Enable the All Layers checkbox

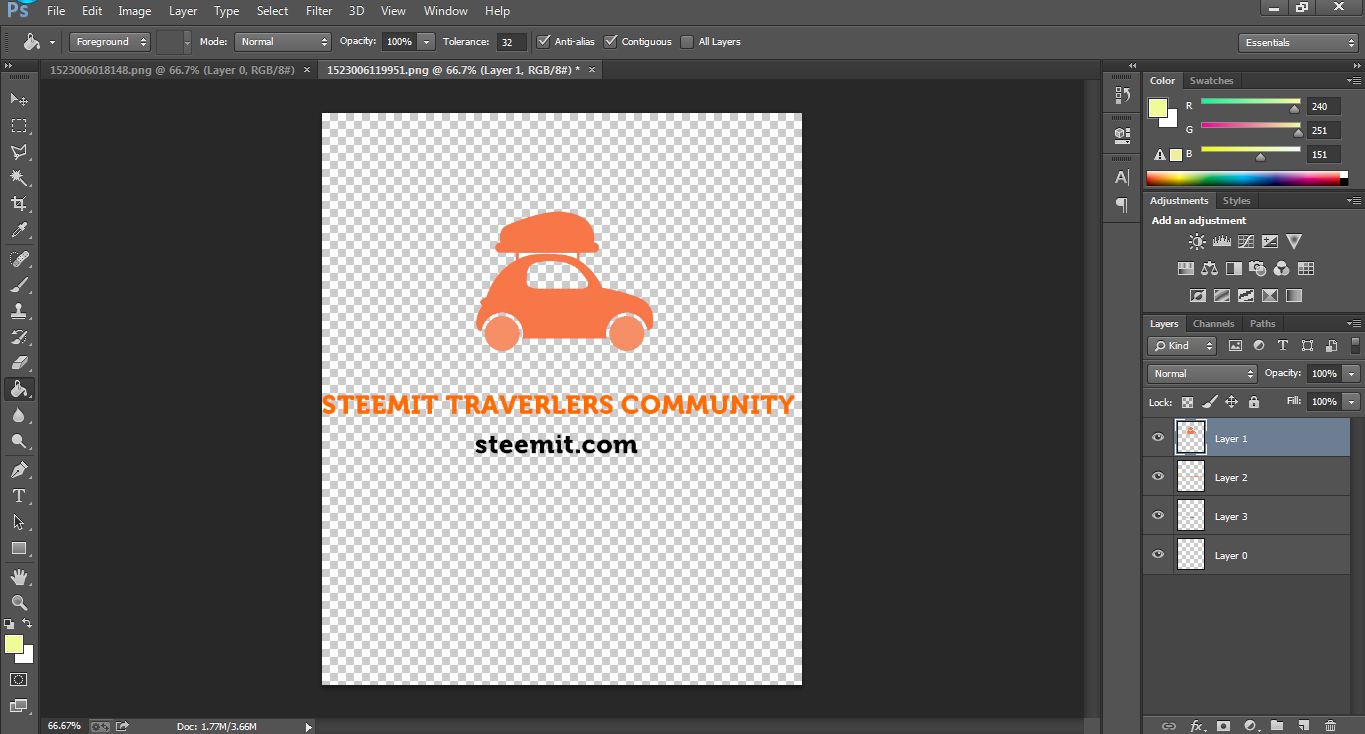[x=687, y=42]
